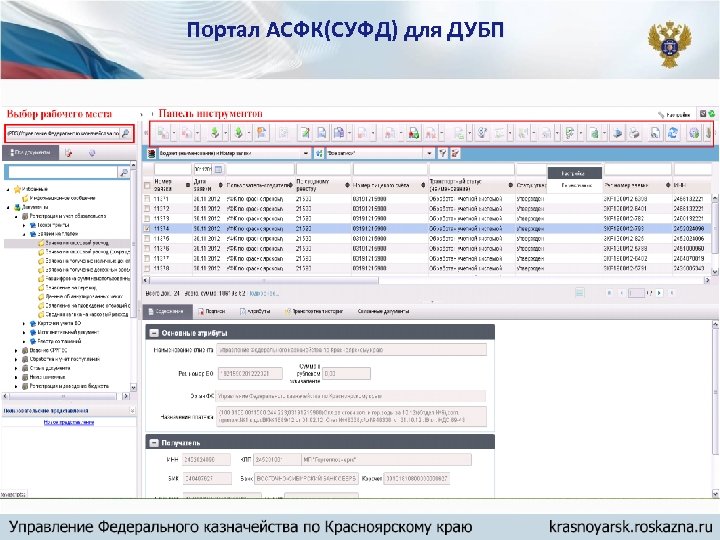
Task: Select the Содержание tab
Action: coord(166,311)
